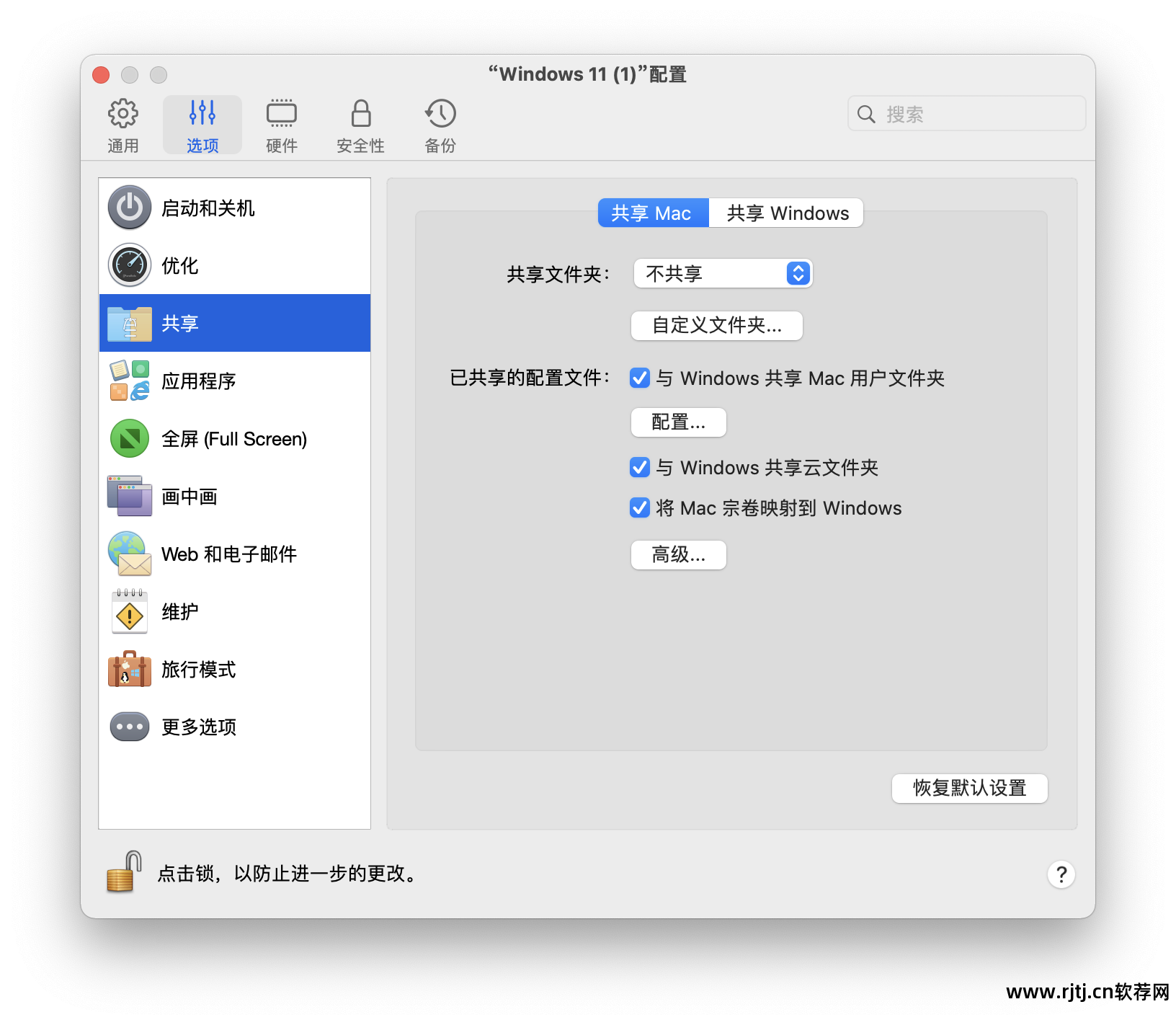Click the 旅行模式 suitcase icon
Image resolution: width=1176 pixels, height=1025 pixels.
click(x=130, y=669)
